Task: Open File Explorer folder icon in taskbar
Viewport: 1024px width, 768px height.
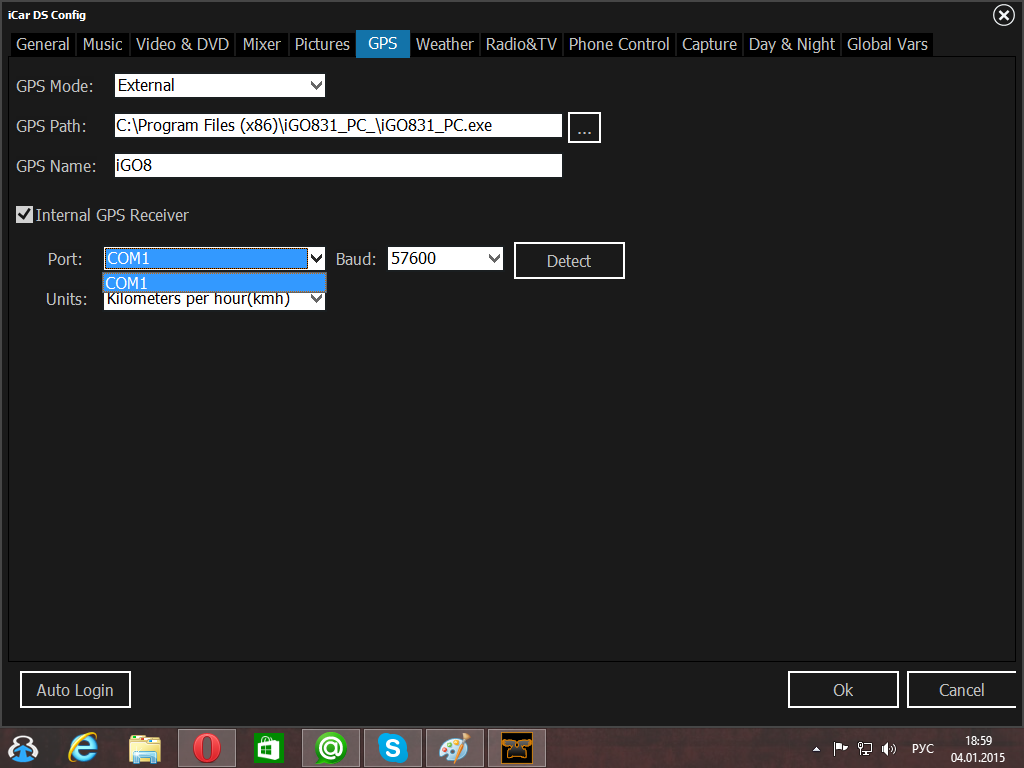Action: [x=144, y=748]
